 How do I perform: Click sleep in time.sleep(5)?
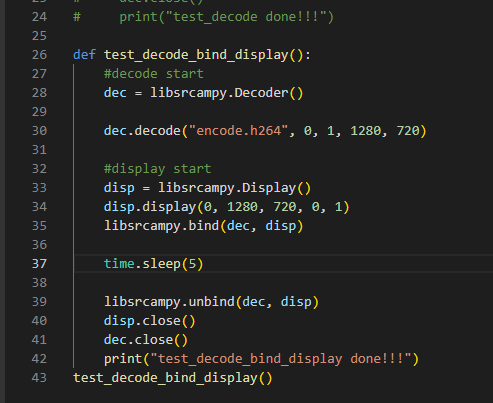[x=161, y=264]
